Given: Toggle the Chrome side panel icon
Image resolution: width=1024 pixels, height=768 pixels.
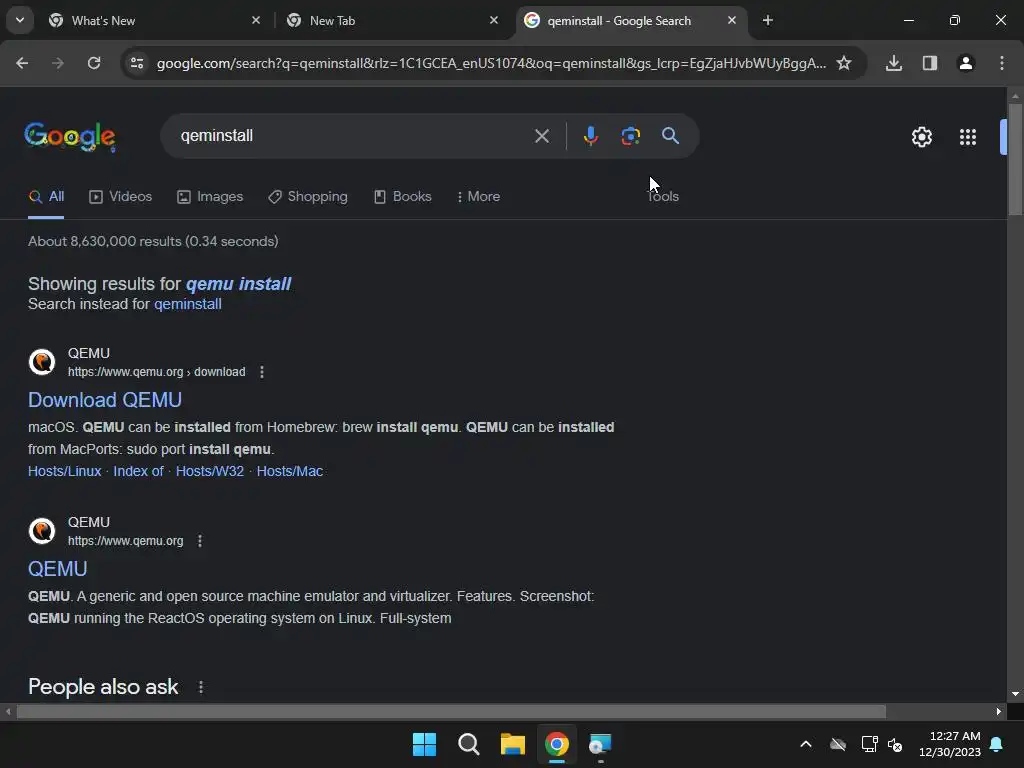Looking at the screenshot, I should tap(930, 63).
